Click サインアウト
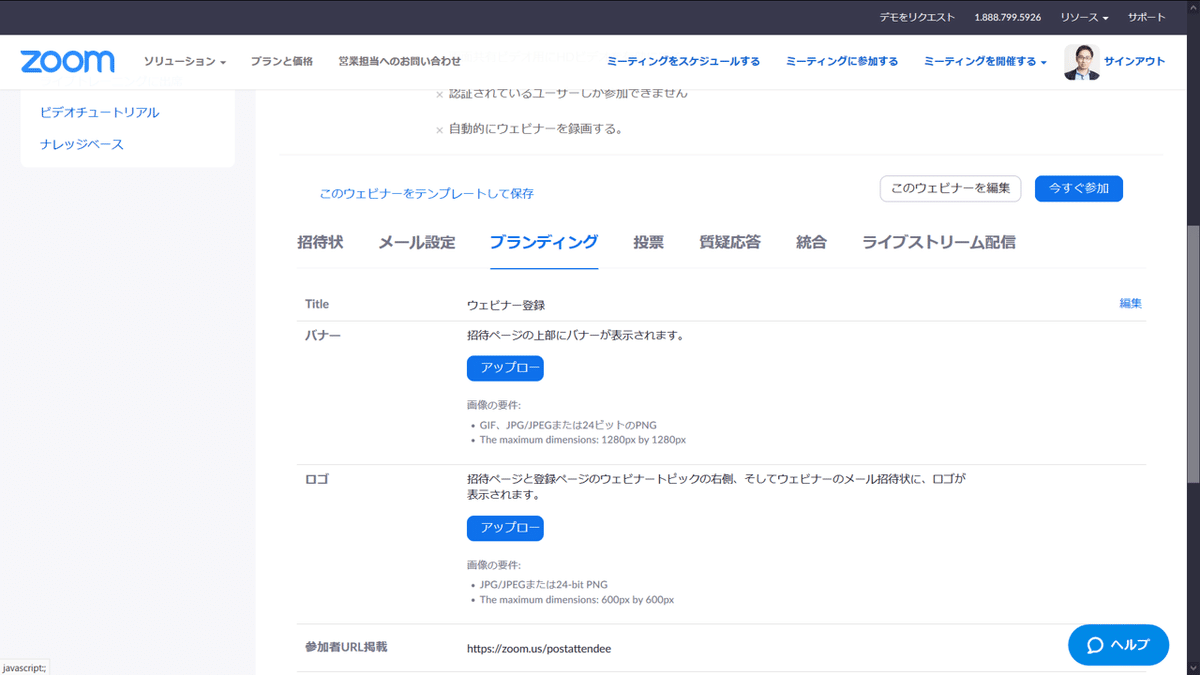 1135,62
